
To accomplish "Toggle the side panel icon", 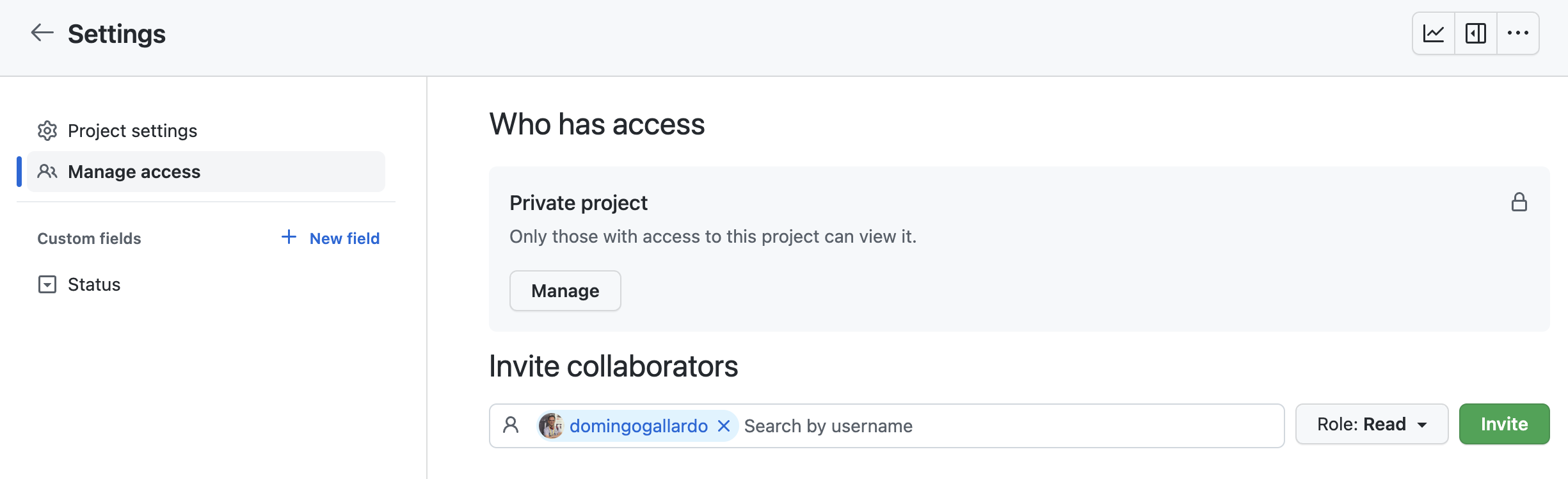I will tap(1476, 33).
